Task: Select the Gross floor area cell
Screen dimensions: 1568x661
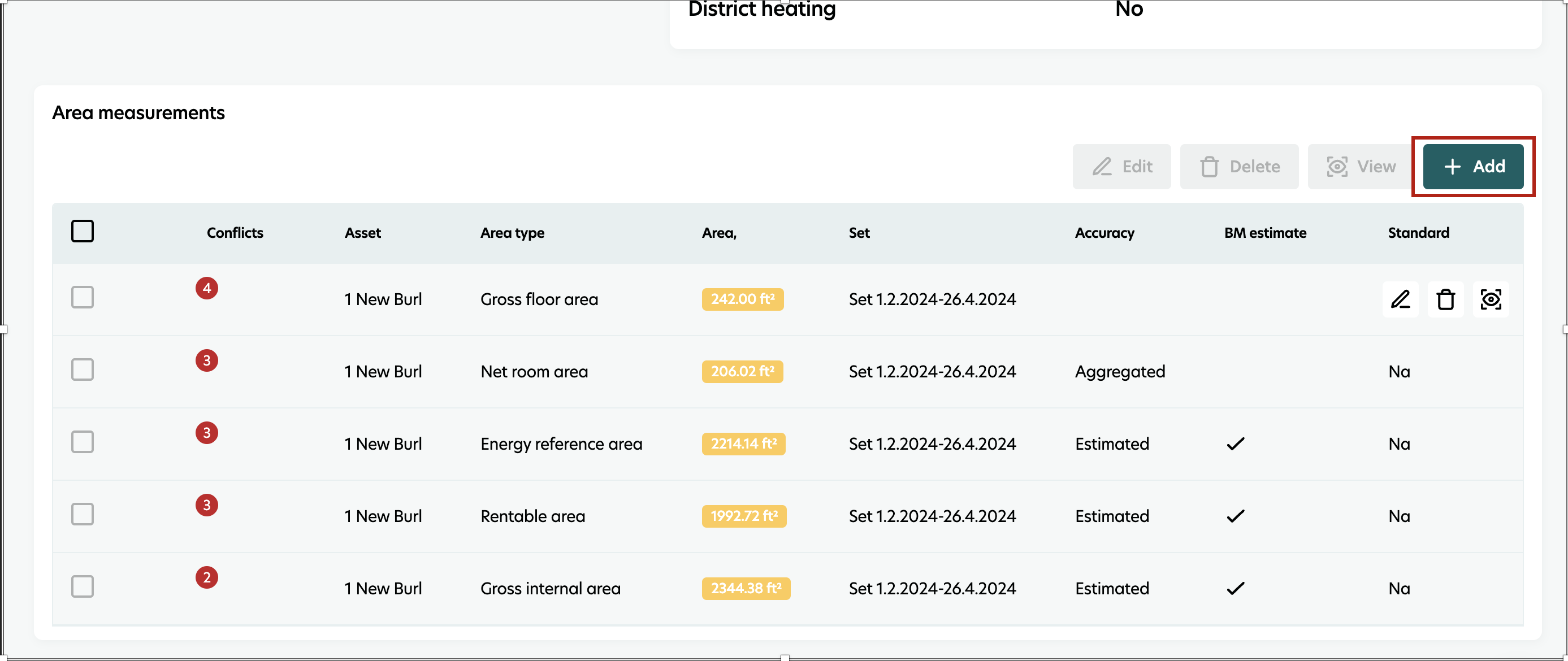Action: (x=539, y=299)
